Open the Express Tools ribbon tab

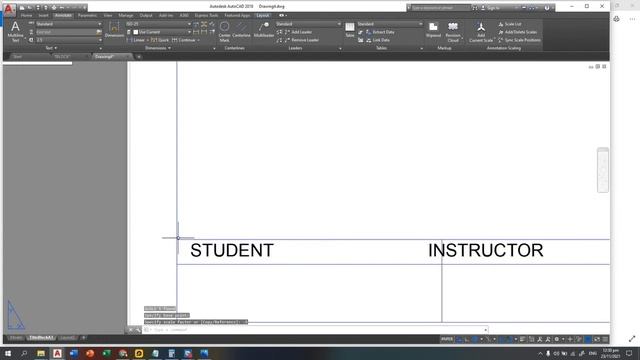pyautogui.click(x=206, y=16)
